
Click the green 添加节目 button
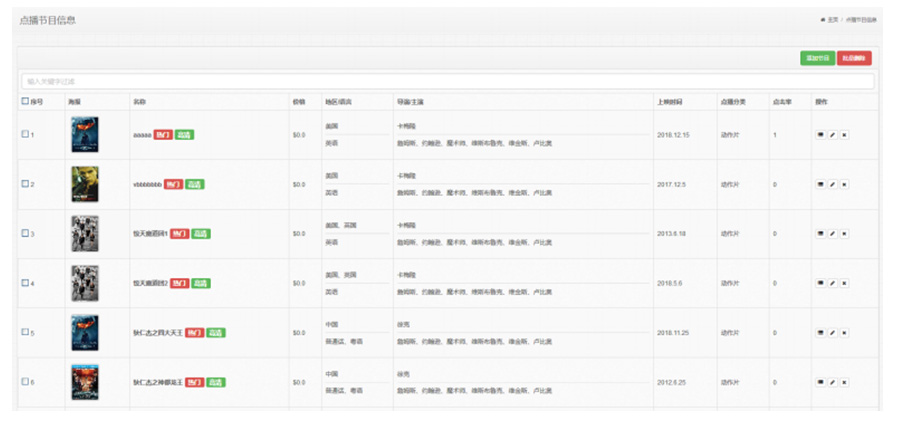[x=817, y=58]
